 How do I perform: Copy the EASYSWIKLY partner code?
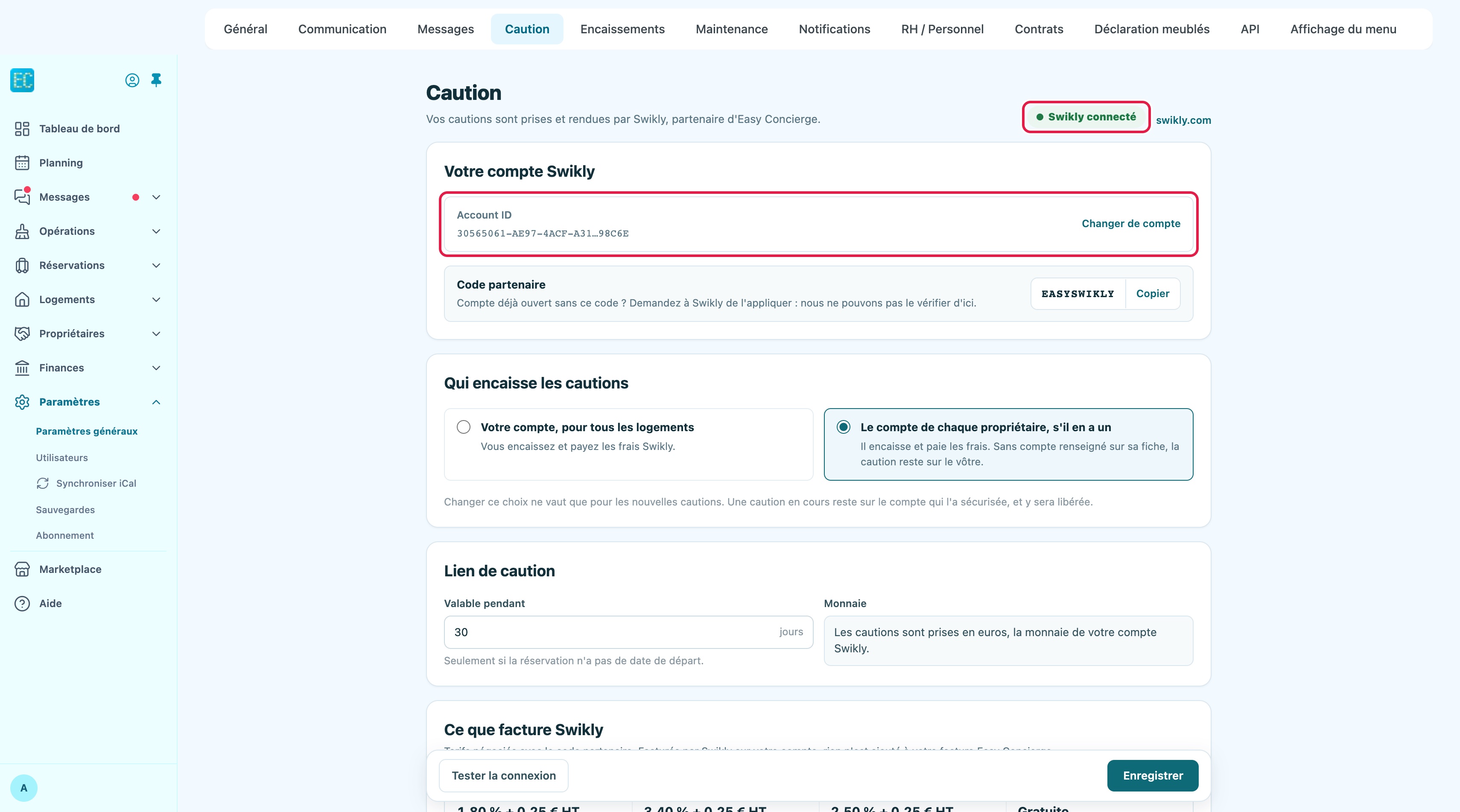1152,294
